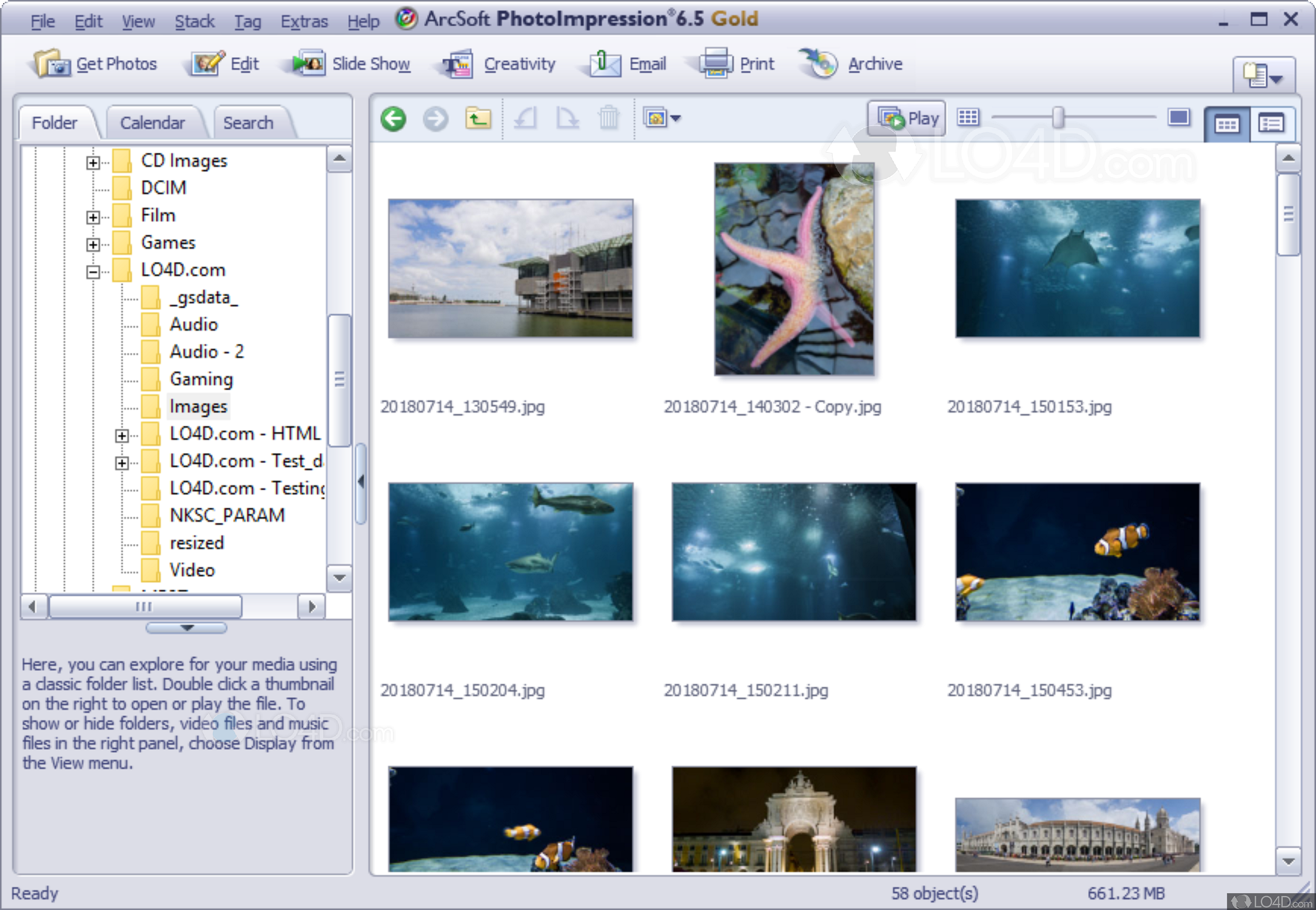
Task: Click the largest thumbnail size icon
Action: pos(1178,117)
